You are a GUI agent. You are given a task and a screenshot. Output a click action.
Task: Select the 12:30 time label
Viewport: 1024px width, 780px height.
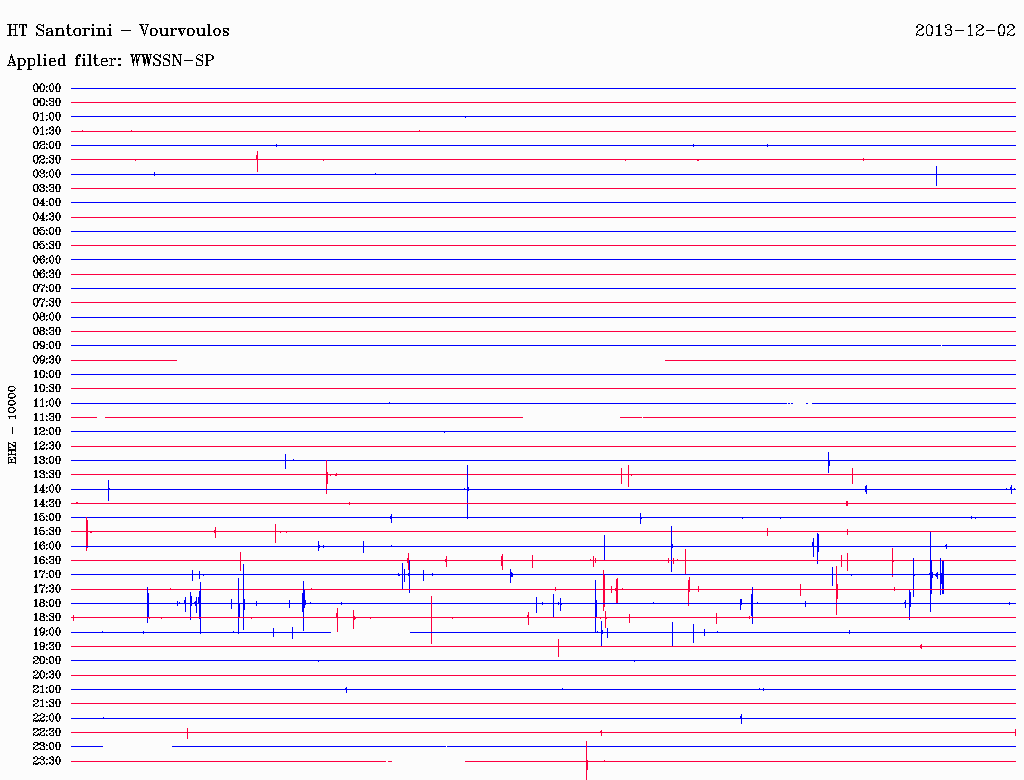[47, 446]
